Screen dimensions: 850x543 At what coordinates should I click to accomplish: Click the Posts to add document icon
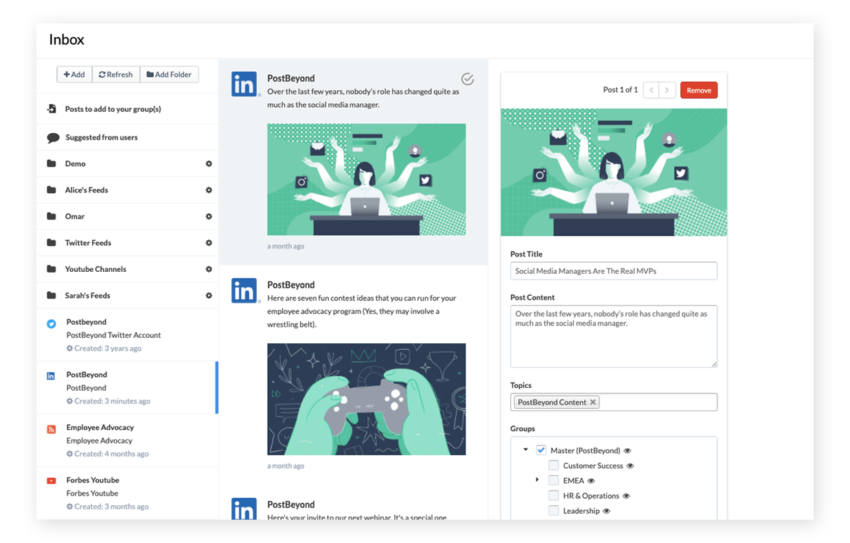coord(51,108)
